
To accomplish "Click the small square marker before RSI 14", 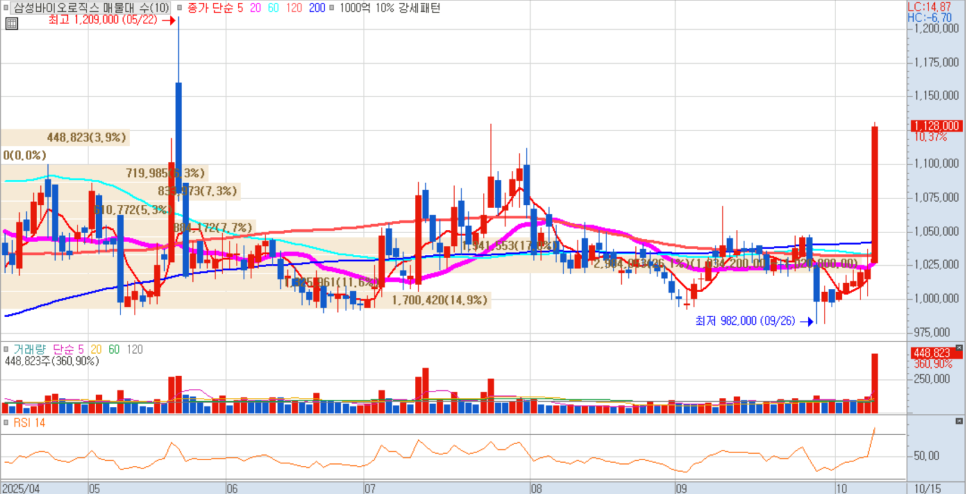I will point(7,423).
